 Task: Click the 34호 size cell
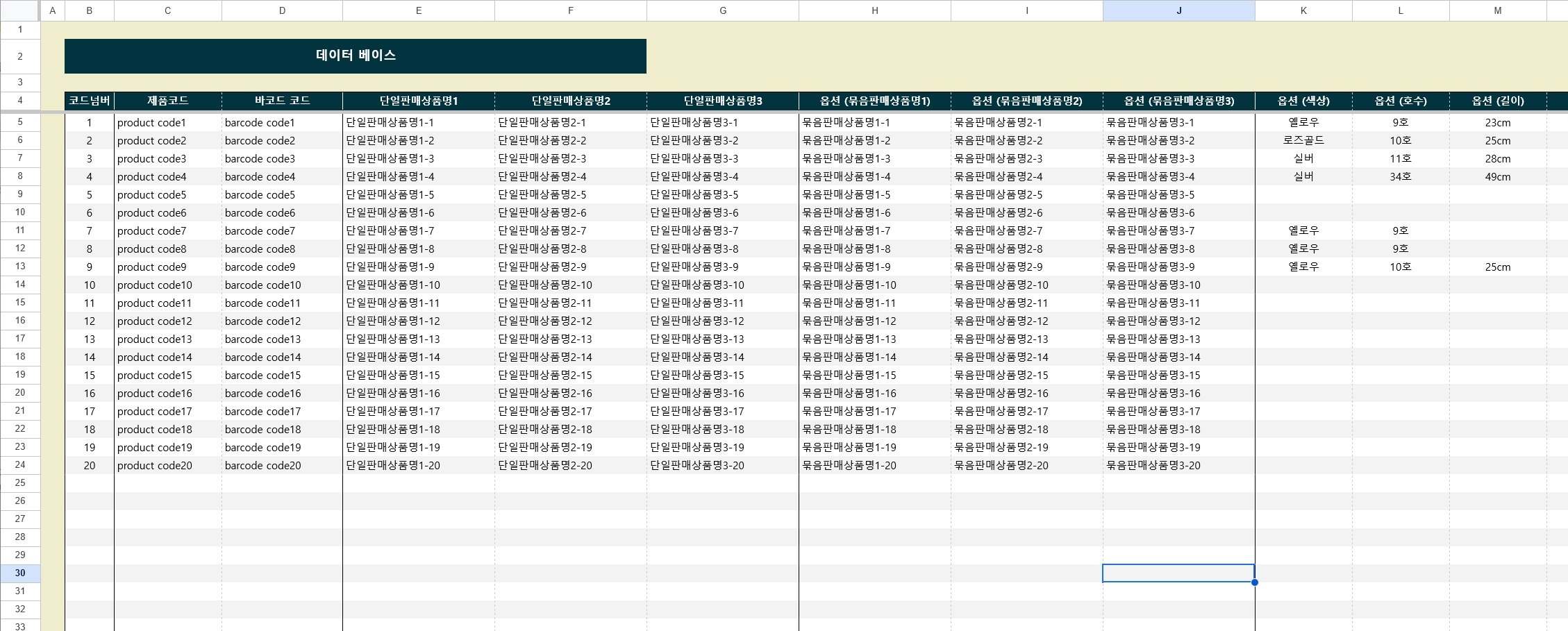coord(1400,177)
